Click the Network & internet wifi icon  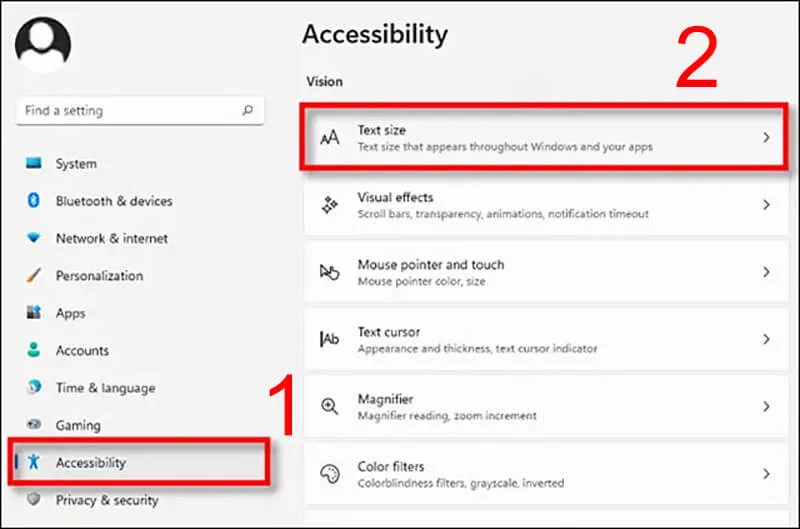[x=34, y=238]
